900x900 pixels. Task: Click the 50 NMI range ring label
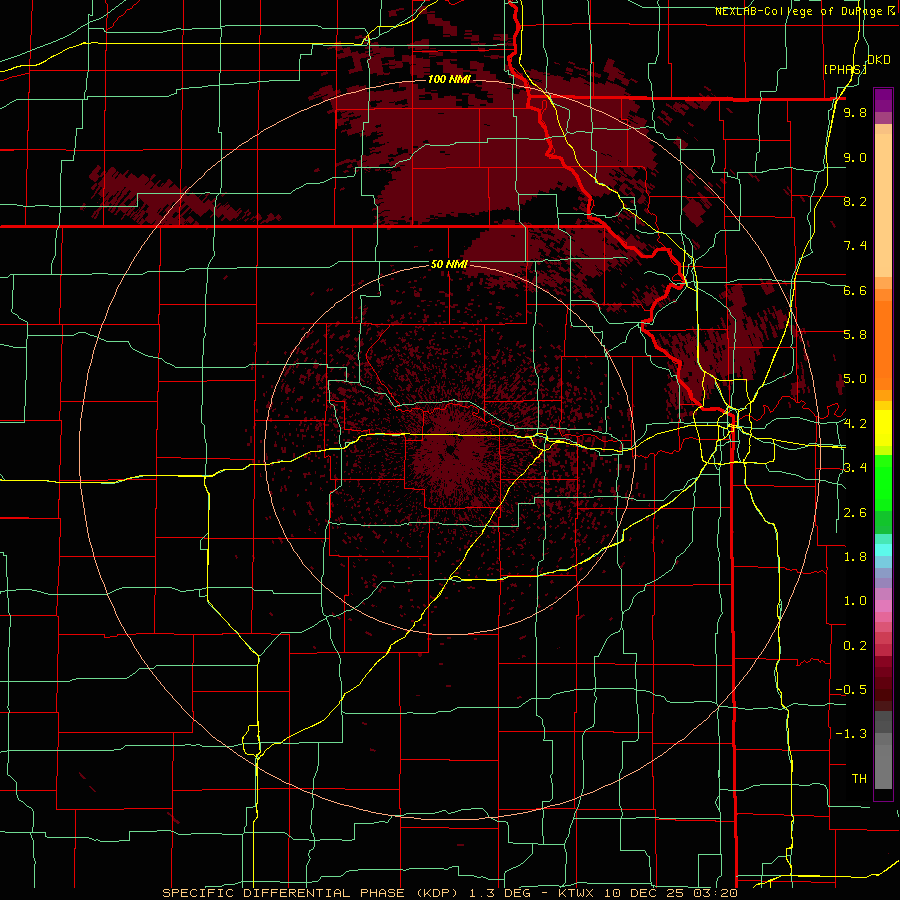pos(449,264)
